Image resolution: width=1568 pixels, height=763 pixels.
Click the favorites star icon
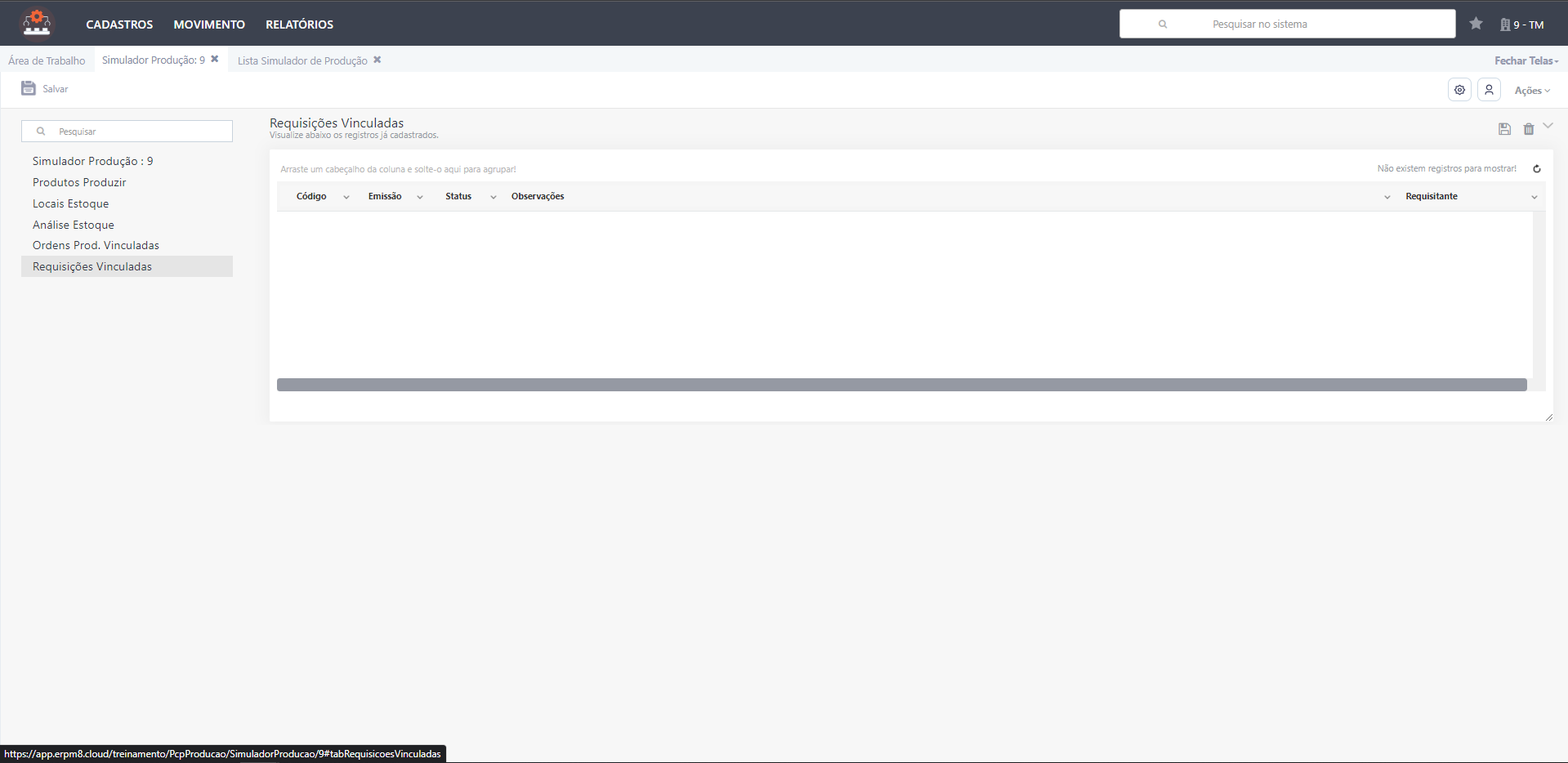point(1476,24)
